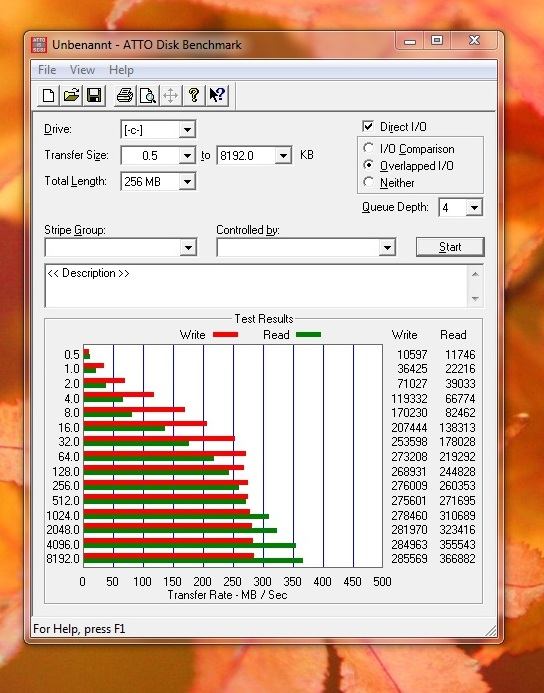Click the 1024.0 transfer size row label
The image size is (544, 693).
pos(63,515)
